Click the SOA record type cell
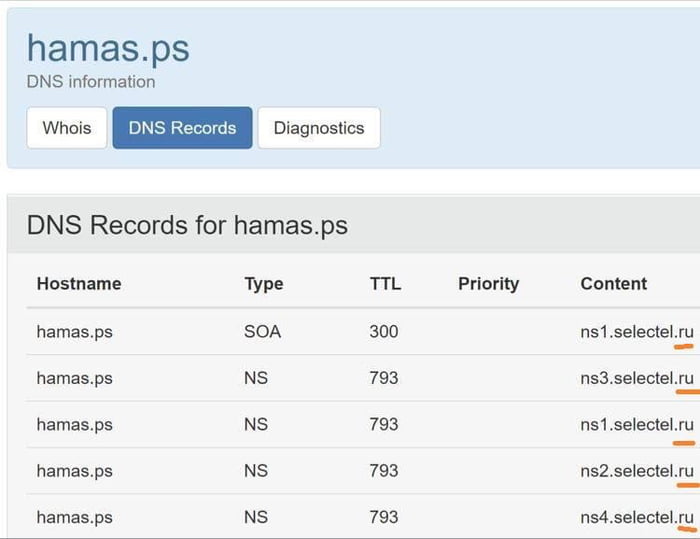Image resolution: width=700 pixels, height=539 pixels. [262, 331]
